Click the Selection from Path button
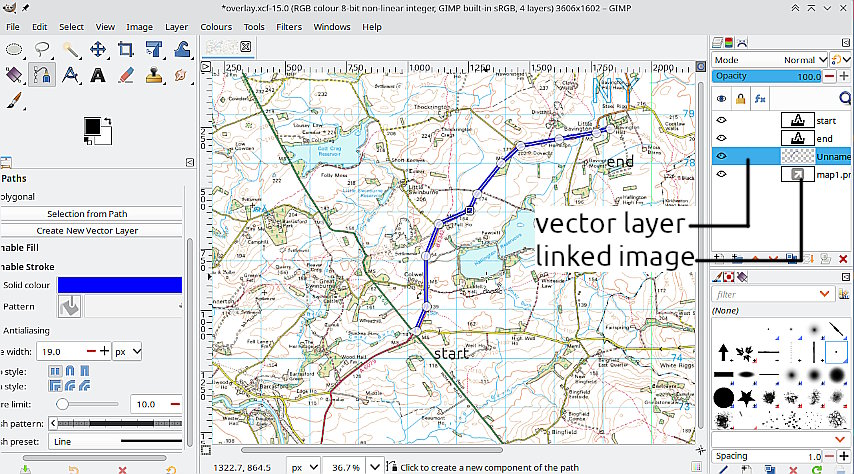This screenshot has height=474, width=854. (90, 214)
